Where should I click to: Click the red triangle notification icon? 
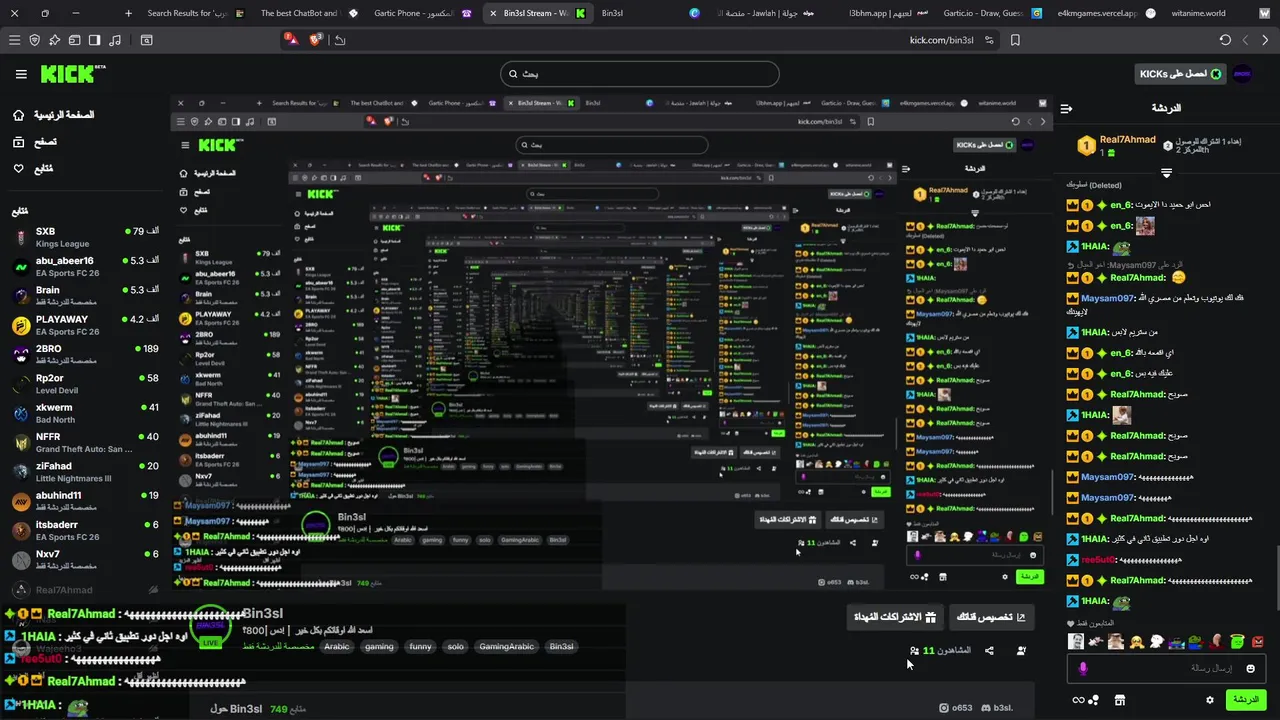[x=290, y=39]
